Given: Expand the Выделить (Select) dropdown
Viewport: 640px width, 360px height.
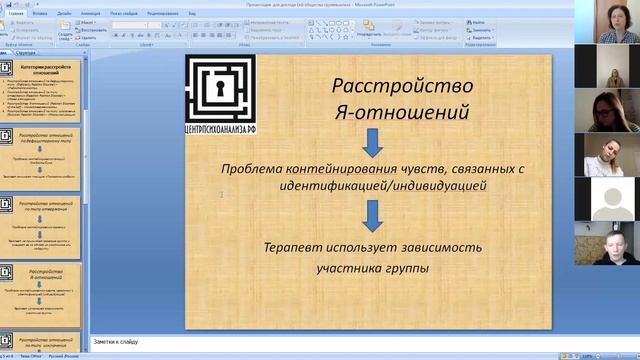Looking at the screenshot, I should click(480, 38).
